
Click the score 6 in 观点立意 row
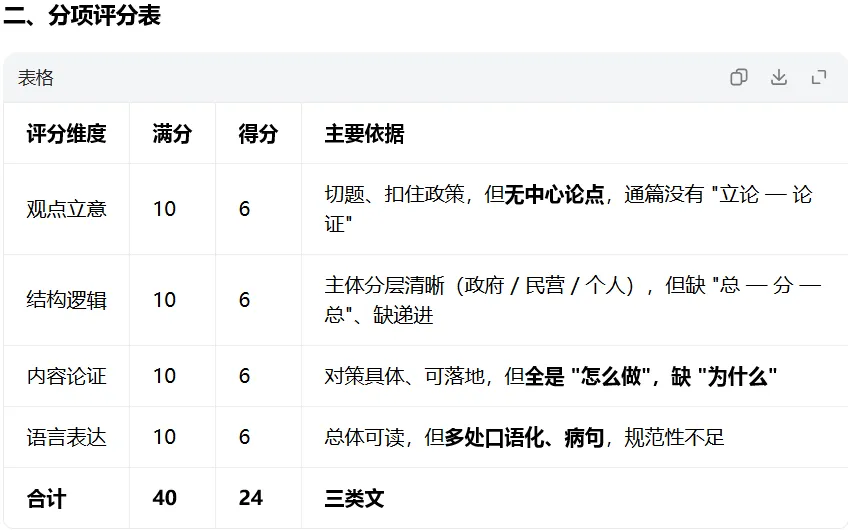tap(244, 209)
